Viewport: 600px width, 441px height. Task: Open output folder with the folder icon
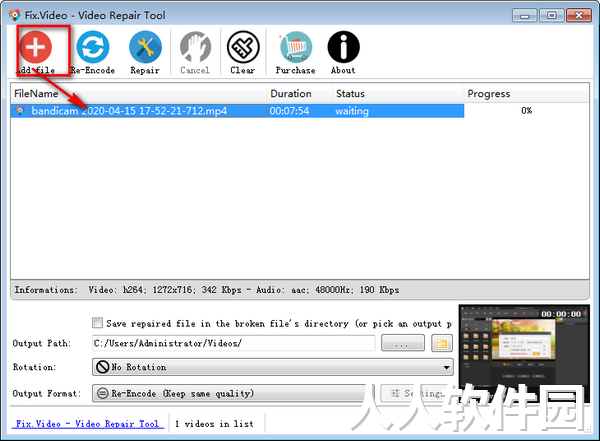(x=442, y=343)
